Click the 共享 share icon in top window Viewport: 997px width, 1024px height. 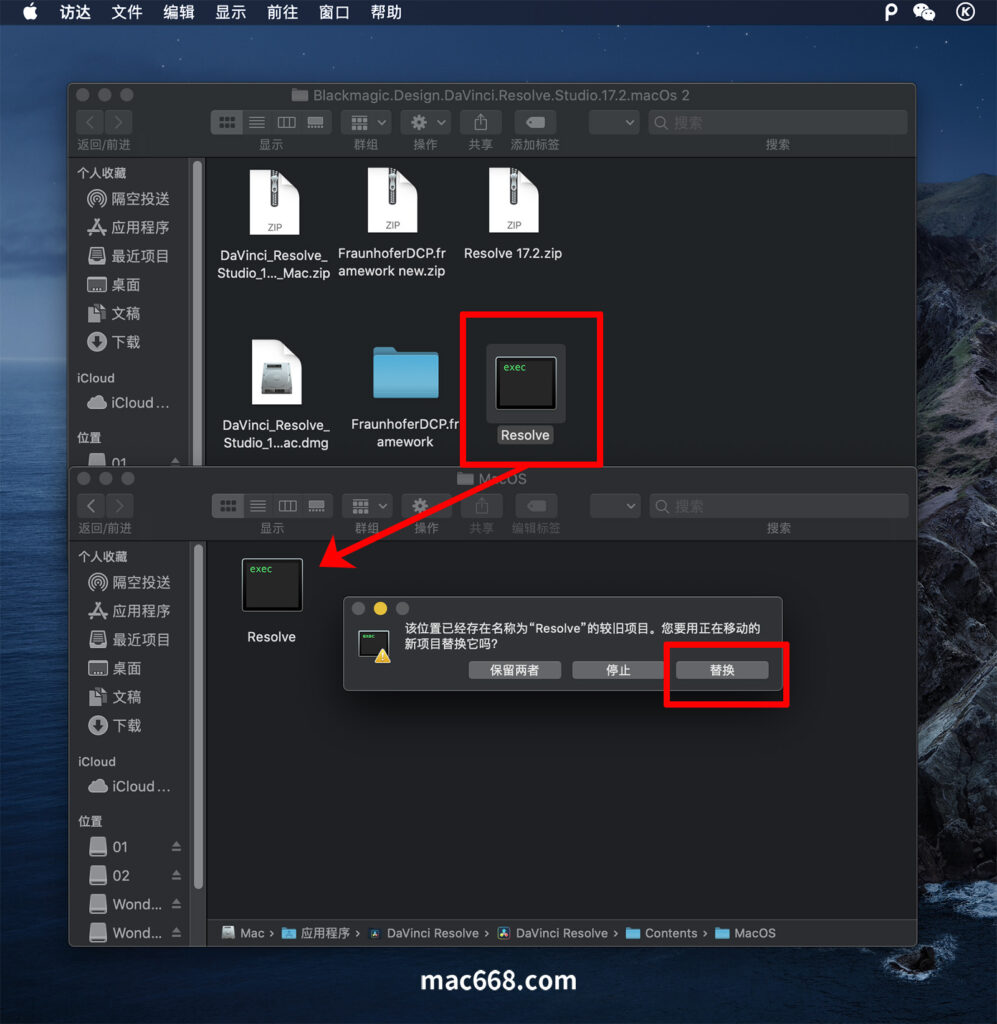pos(481,122)
